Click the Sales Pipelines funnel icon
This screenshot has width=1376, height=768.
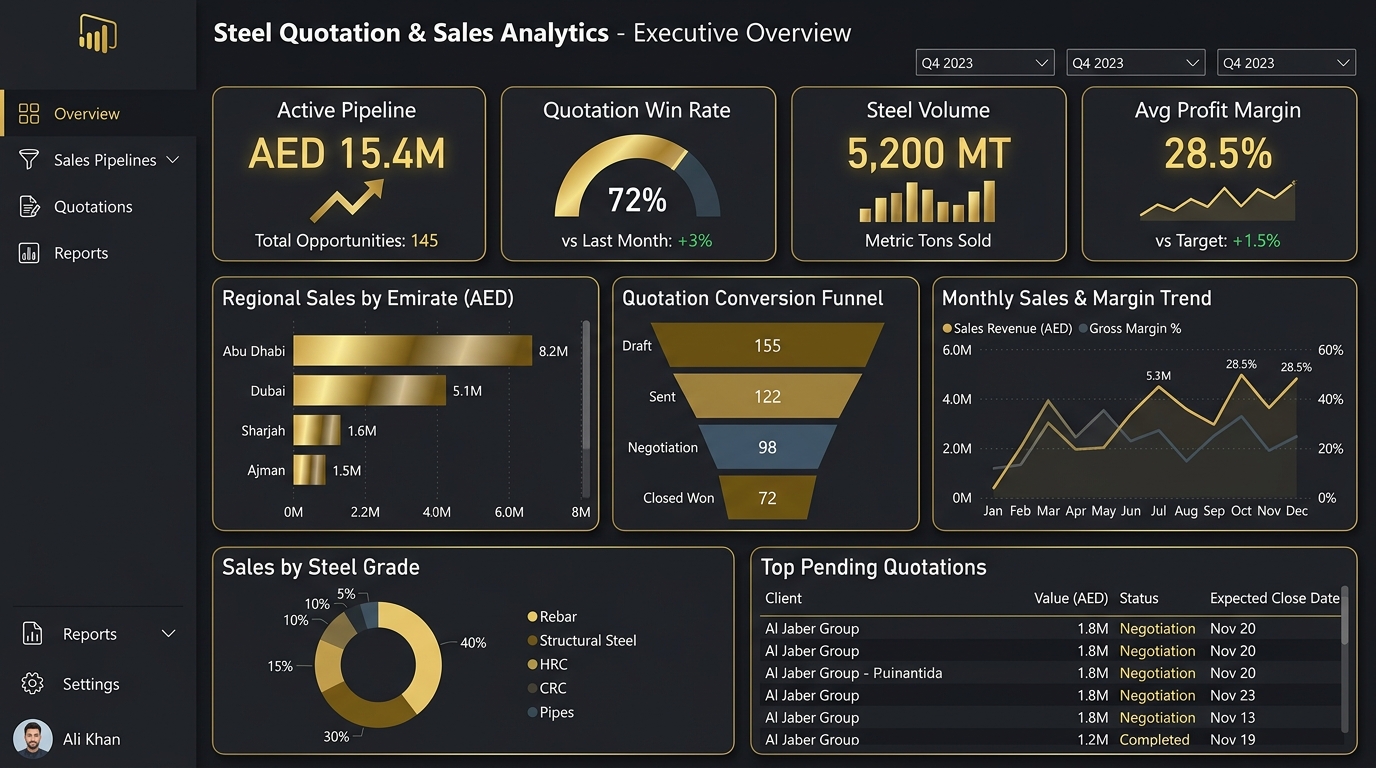click(x=29, y=160)
